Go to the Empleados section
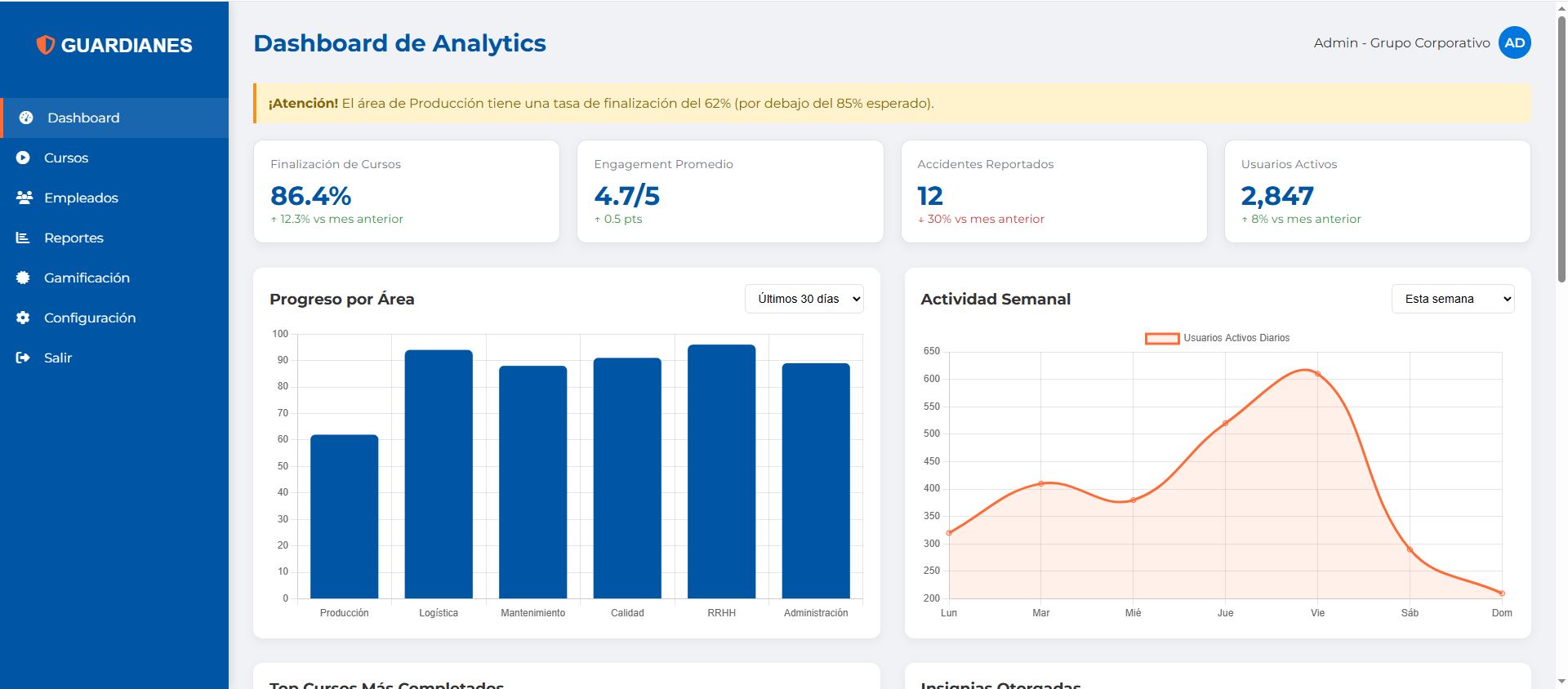Screen dimensions: 1568x689 tap(81, 198)
